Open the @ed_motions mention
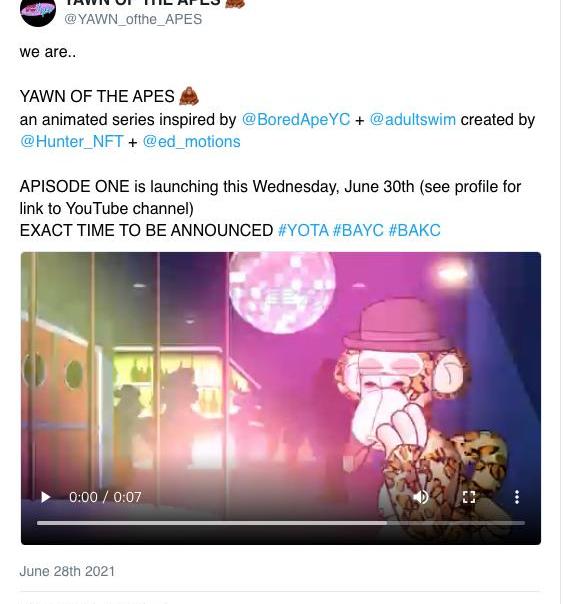The image size is (563, 604). (x=191, y=141)
